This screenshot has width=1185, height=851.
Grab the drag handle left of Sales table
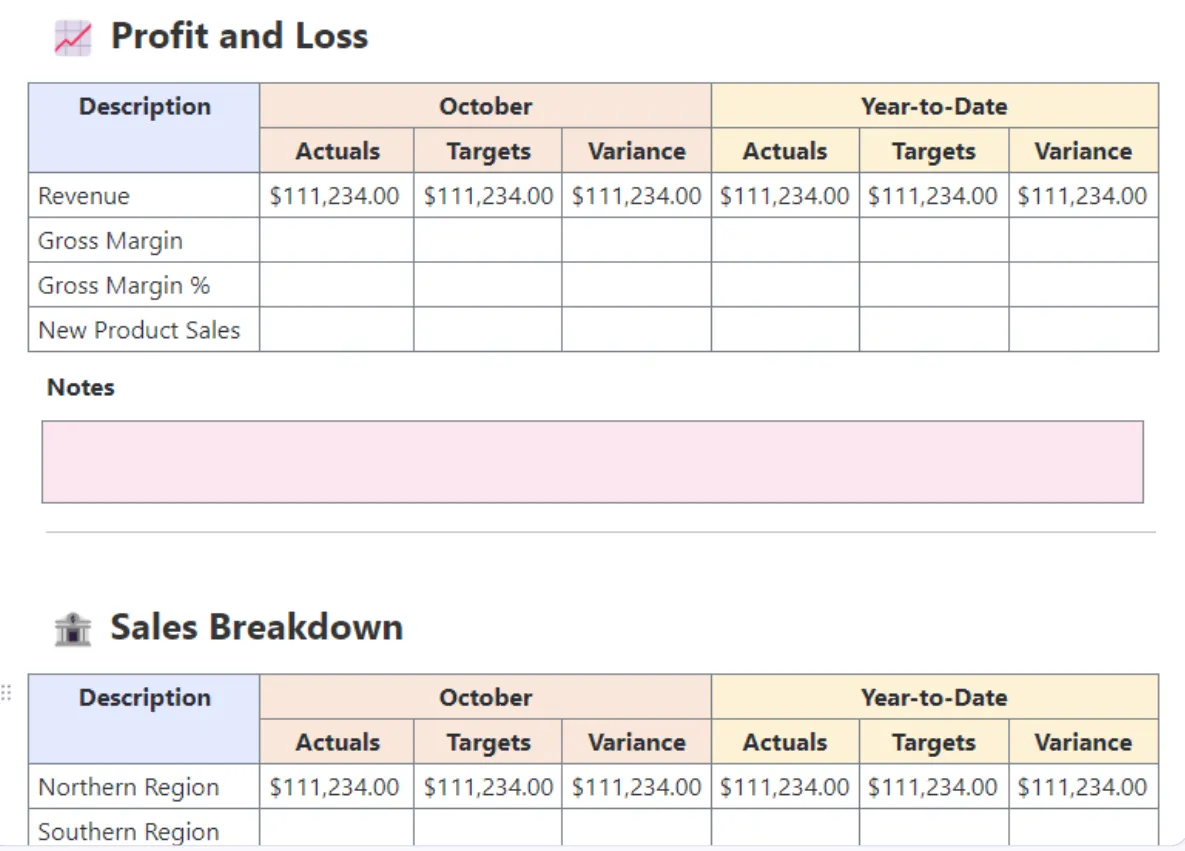click(6, 692)
